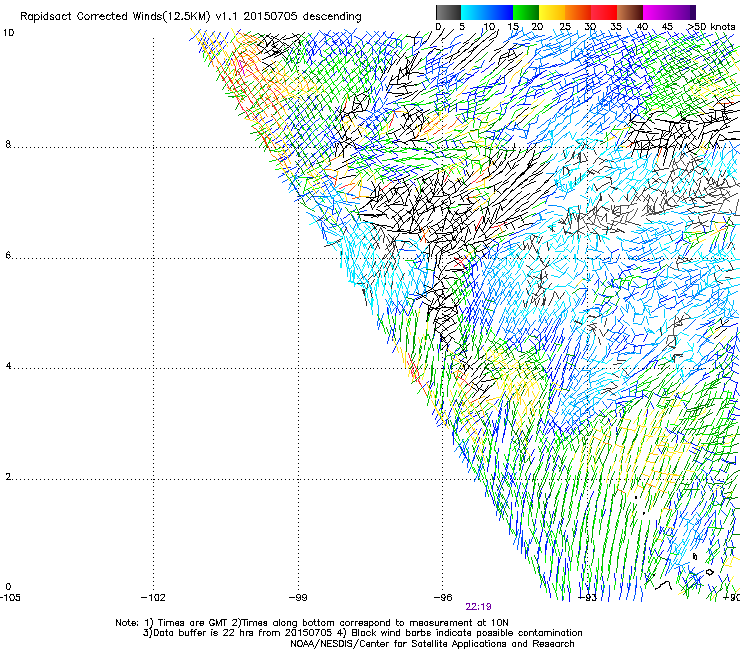Click the latitude axis label '4'
The image size is (740, 650).
click(8, 366)
